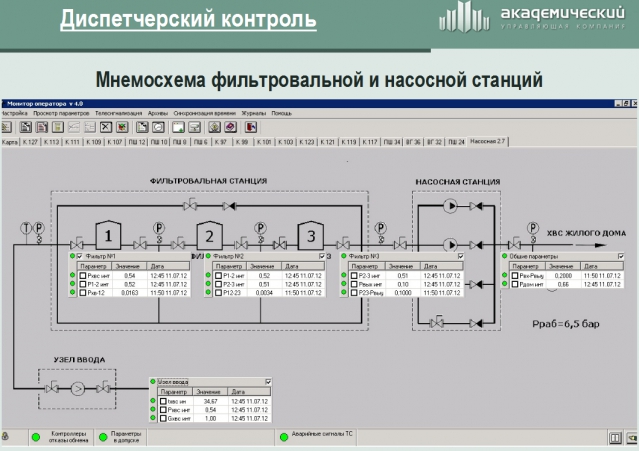Switch to the ПШ 12 tab
The image size is (639, 451).
137,142
